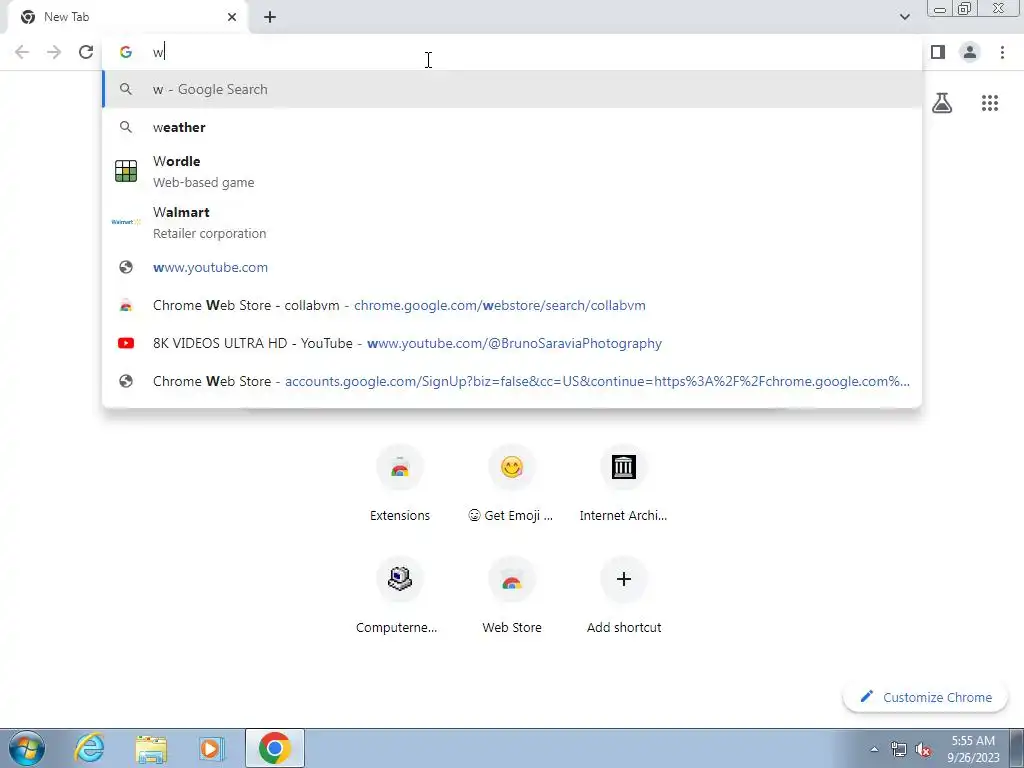Select Chrome Web Store accounts.google.com SignUp suggestion
Screen dimensions: 1024x768
coord(512,381)
